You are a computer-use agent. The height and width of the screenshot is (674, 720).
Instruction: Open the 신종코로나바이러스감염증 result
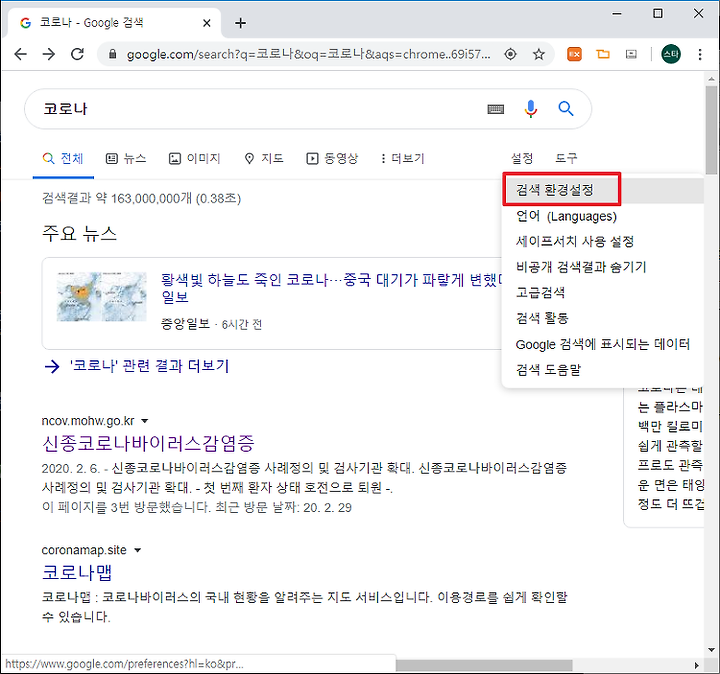click(148, 444)
